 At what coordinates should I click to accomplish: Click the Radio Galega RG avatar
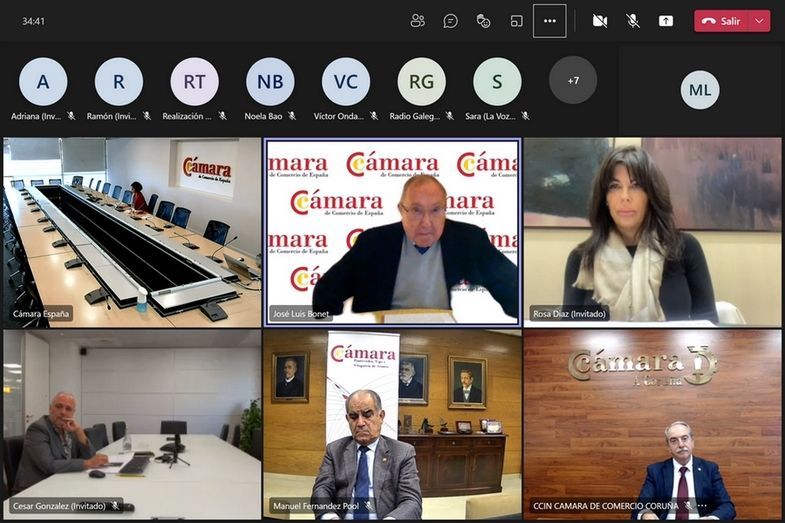point(421,82)
